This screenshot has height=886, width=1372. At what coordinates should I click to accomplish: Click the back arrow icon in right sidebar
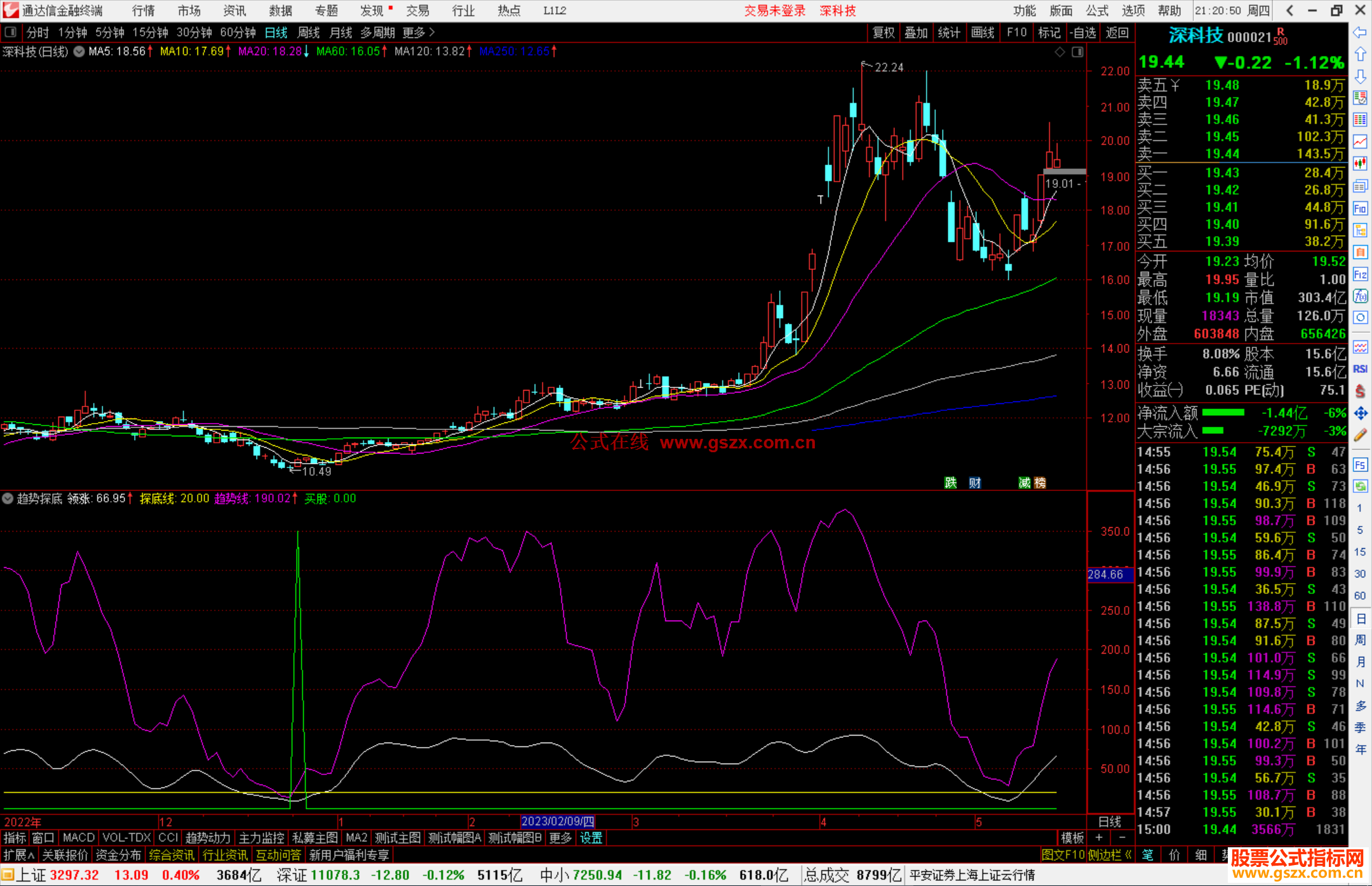(x=1360, y=32)
